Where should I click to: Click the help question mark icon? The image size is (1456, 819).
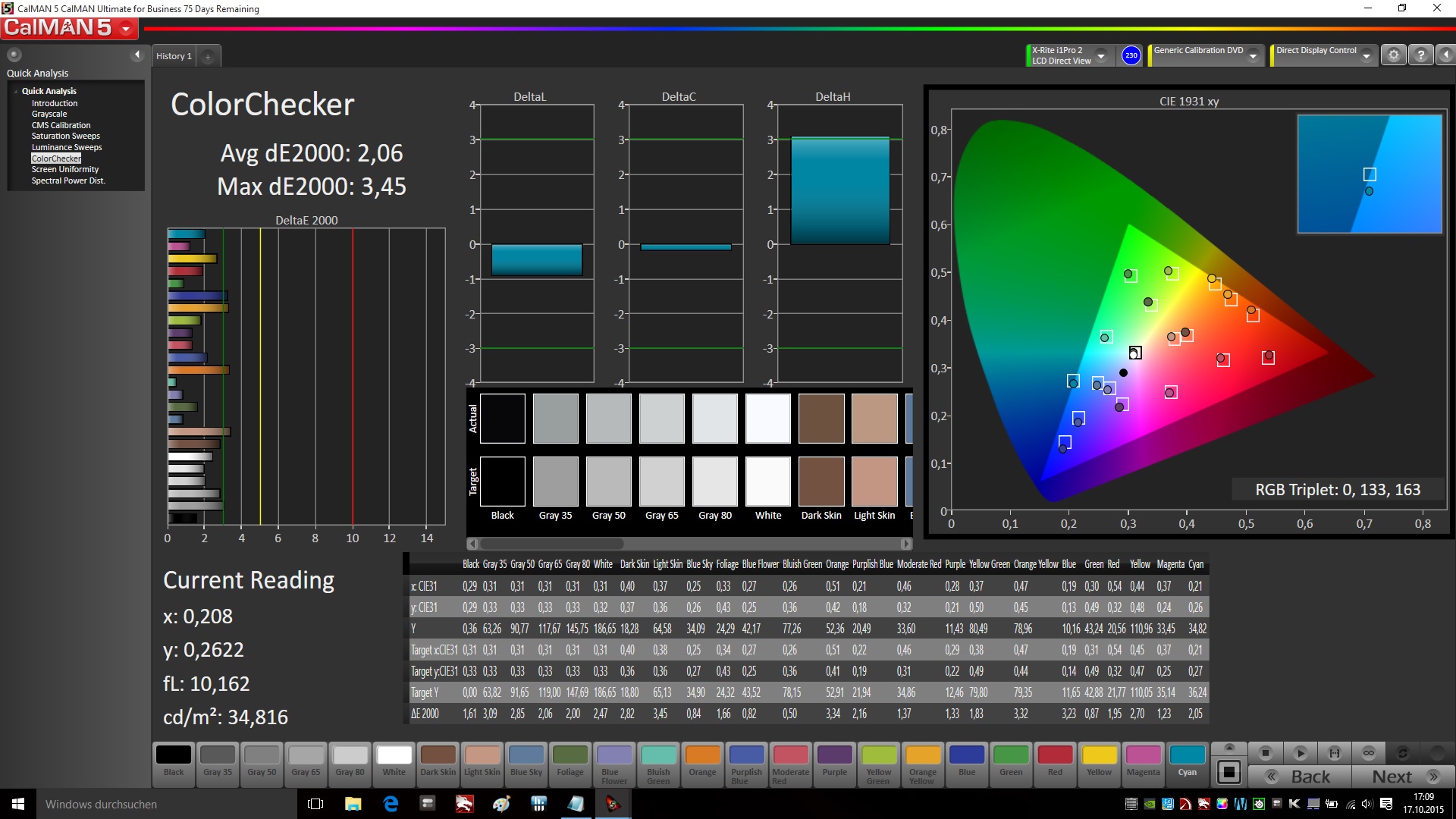(x=1420, y=55)
